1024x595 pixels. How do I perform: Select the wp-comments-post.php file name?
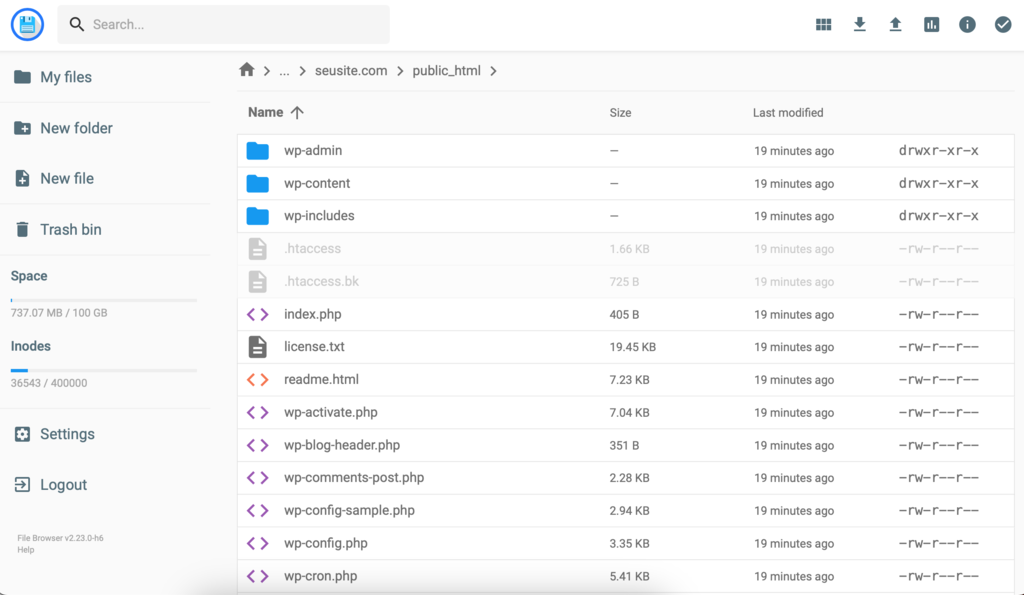(x=354, y=477)
